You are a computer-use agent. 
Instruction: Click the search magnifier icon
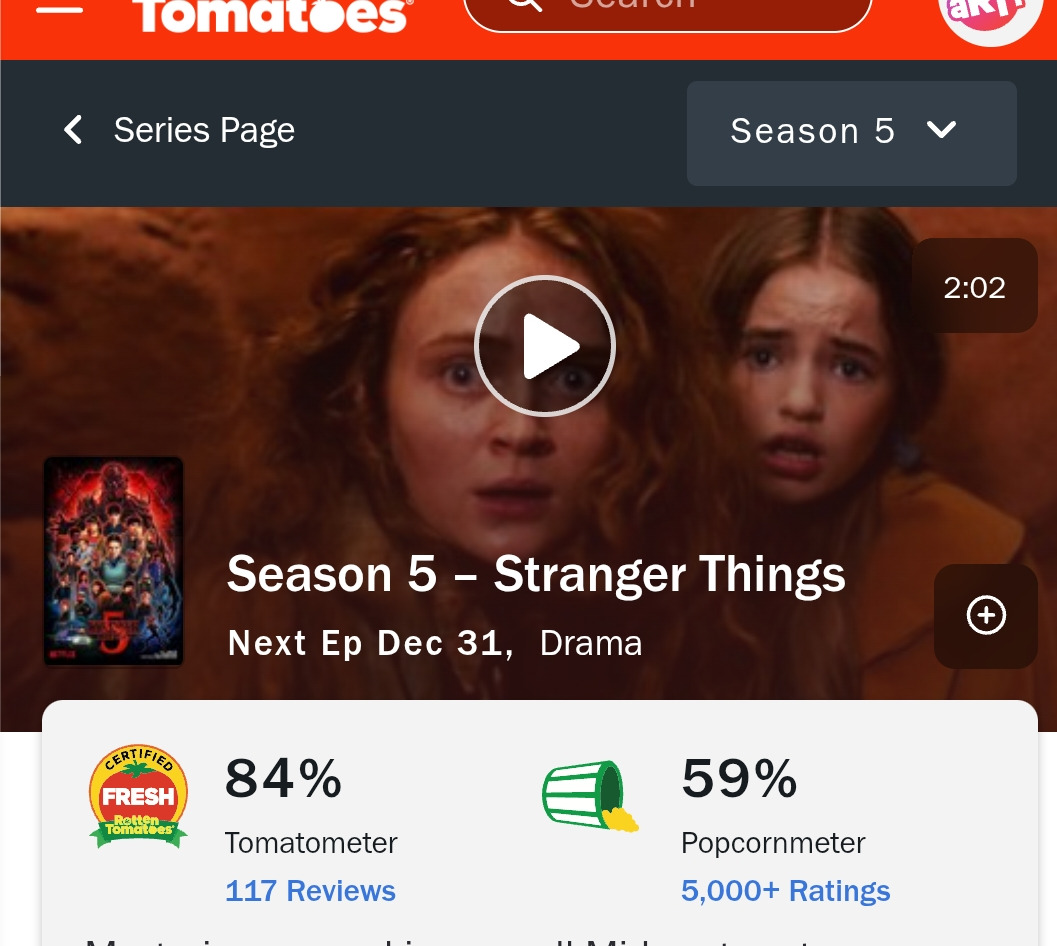525,4
